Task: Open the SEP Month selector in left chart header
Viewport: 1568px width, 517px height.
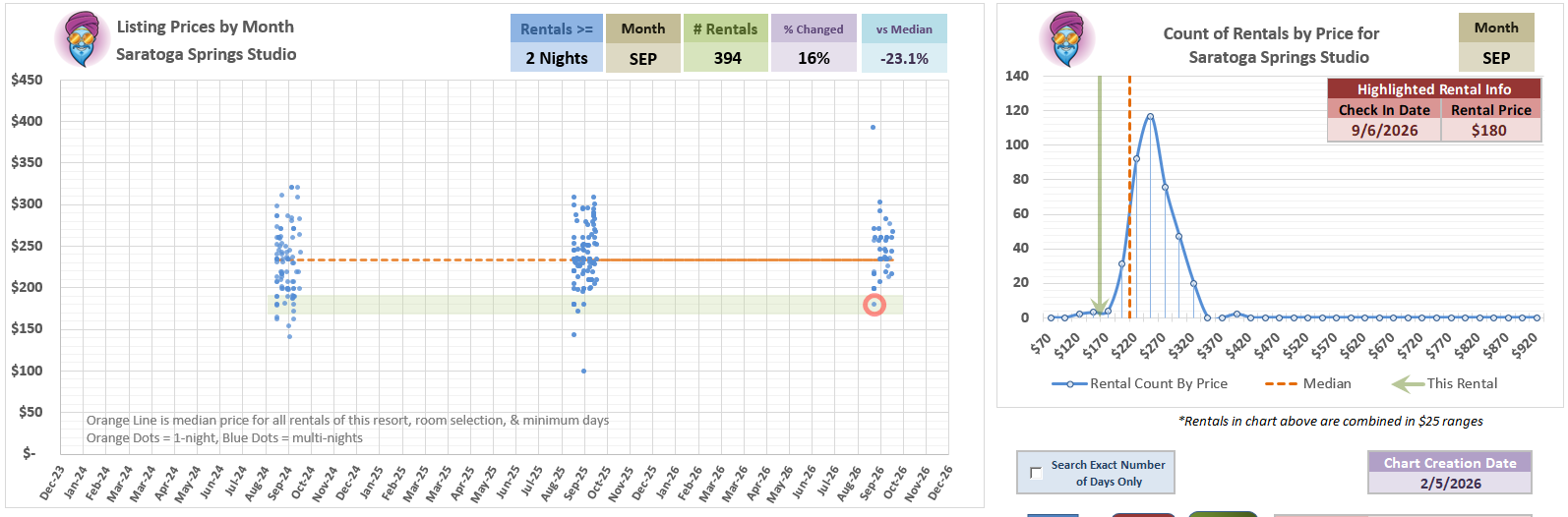Action: (x=642, y=58)
